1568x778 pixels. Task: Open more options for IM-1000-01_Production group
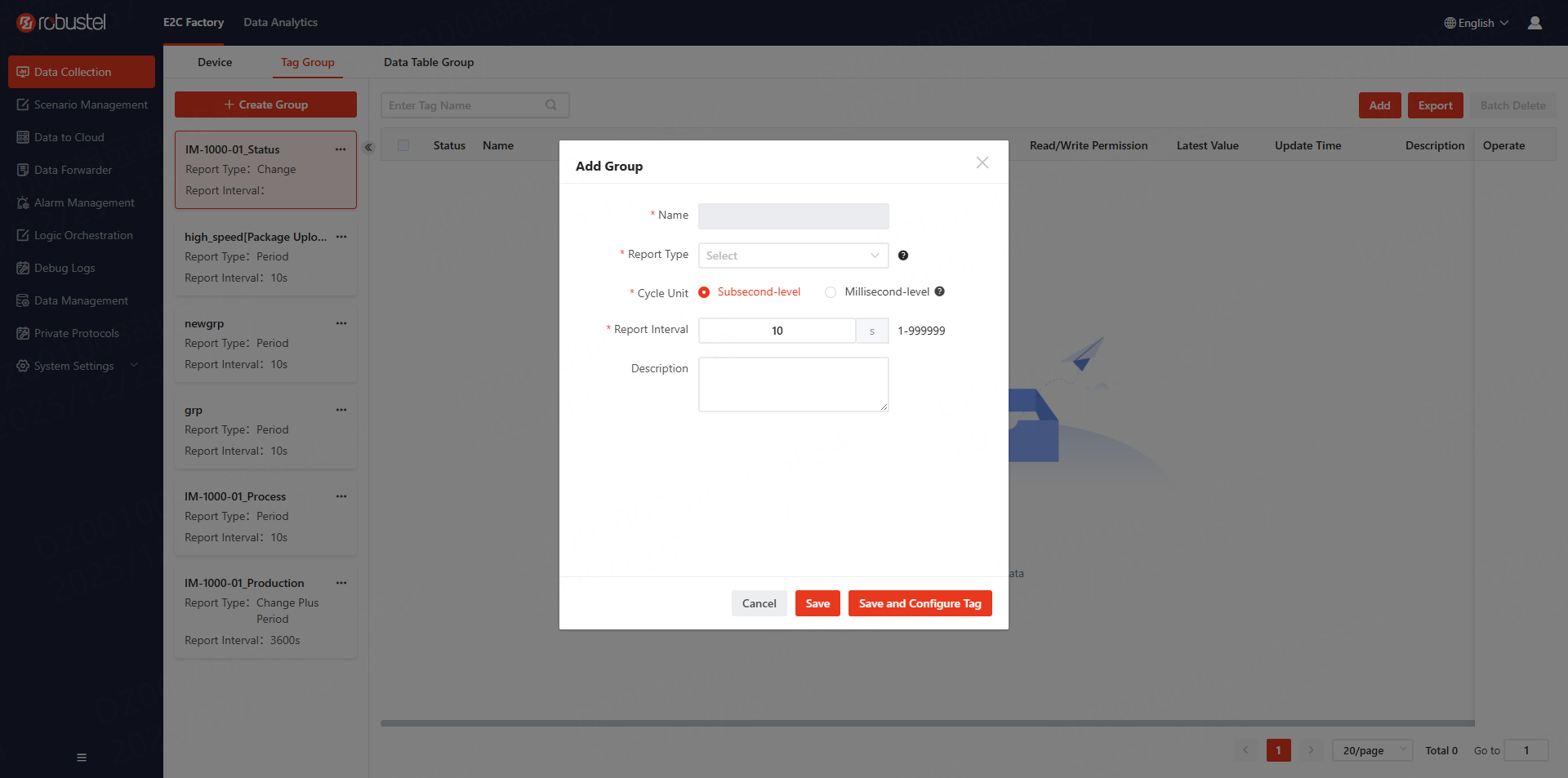coord(341,583)
